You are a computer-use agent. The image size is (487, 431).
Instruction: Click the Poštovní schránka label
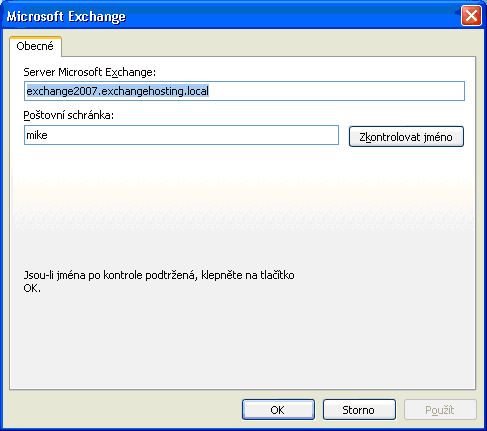click(68, 115)
